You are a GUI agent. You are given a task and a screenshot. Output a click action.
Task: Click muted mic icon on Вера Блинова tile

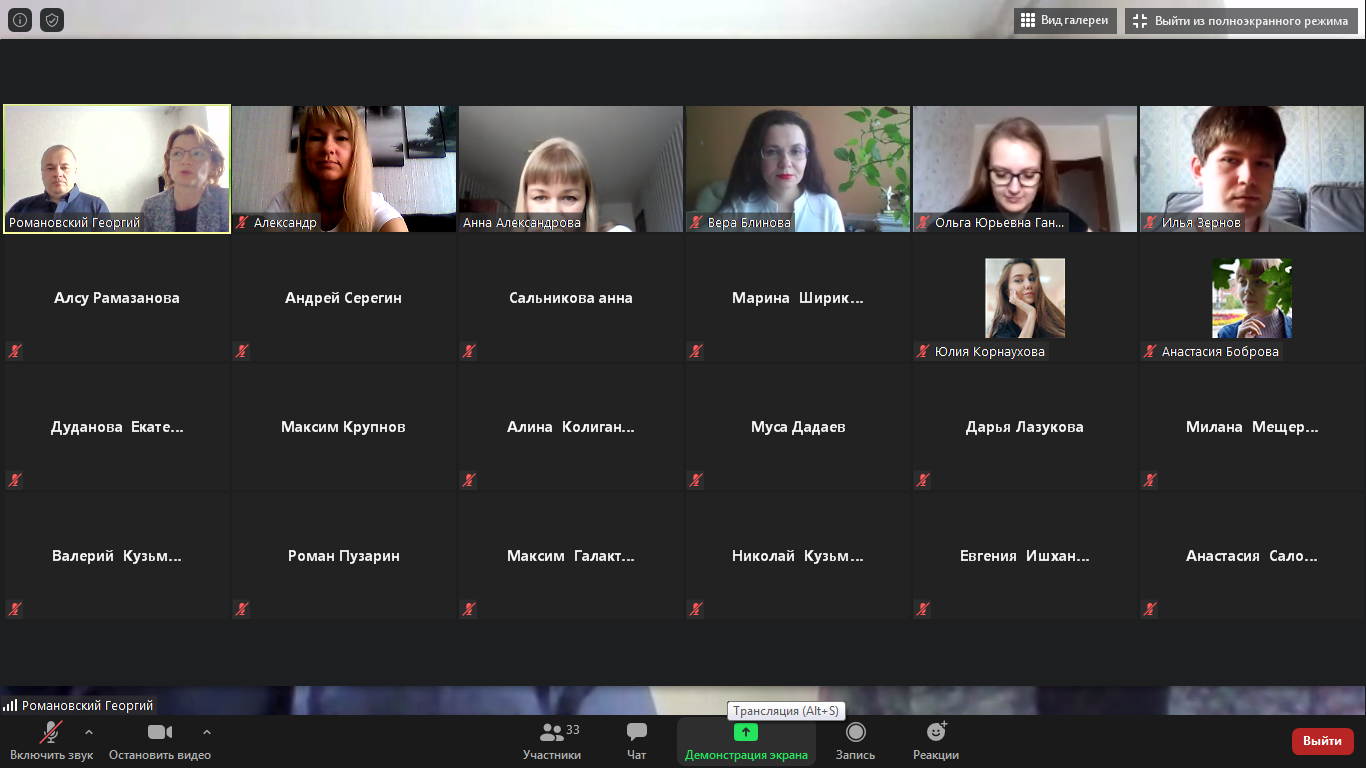click(696, 223)
